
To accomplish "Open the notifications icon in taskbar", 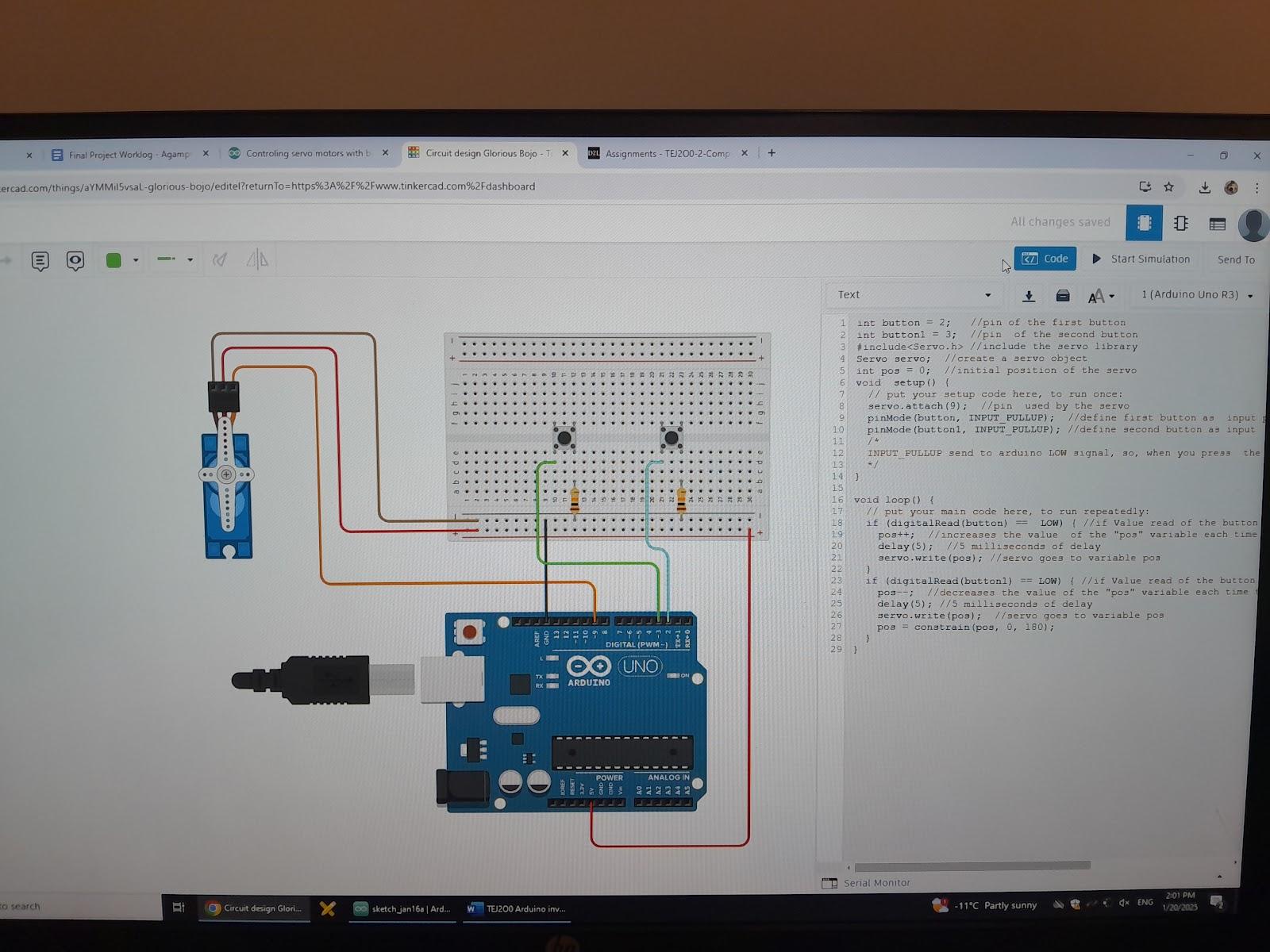I will 1216,902.
